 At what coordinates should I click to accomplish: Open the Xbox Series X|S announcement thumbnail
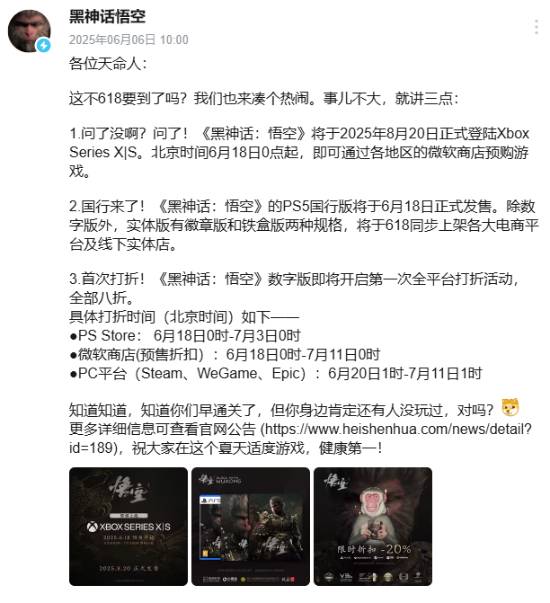(x=128, y=526)
